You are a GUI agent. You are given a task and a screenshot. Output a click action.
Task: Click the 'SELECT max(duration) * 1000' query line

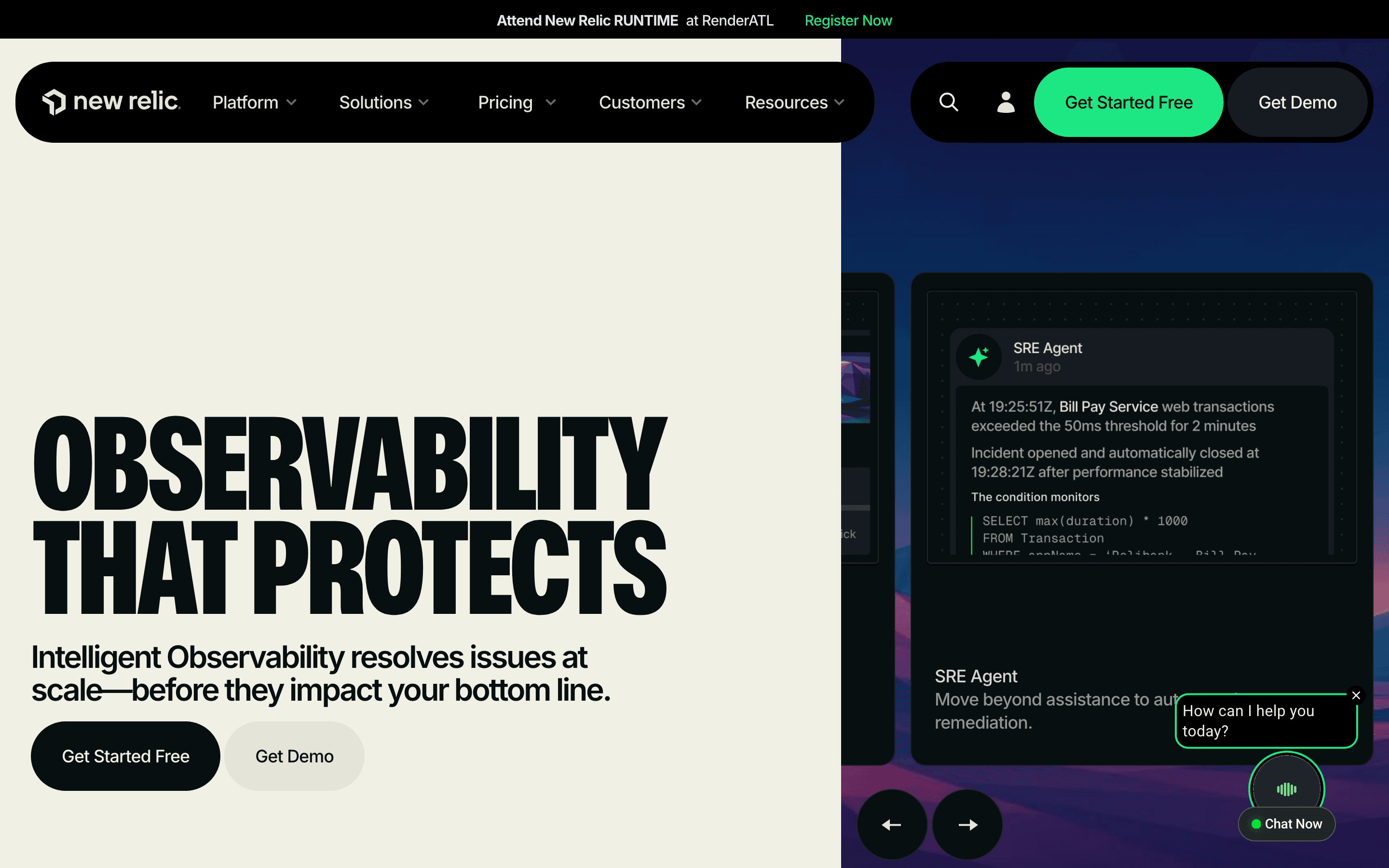1085,521
